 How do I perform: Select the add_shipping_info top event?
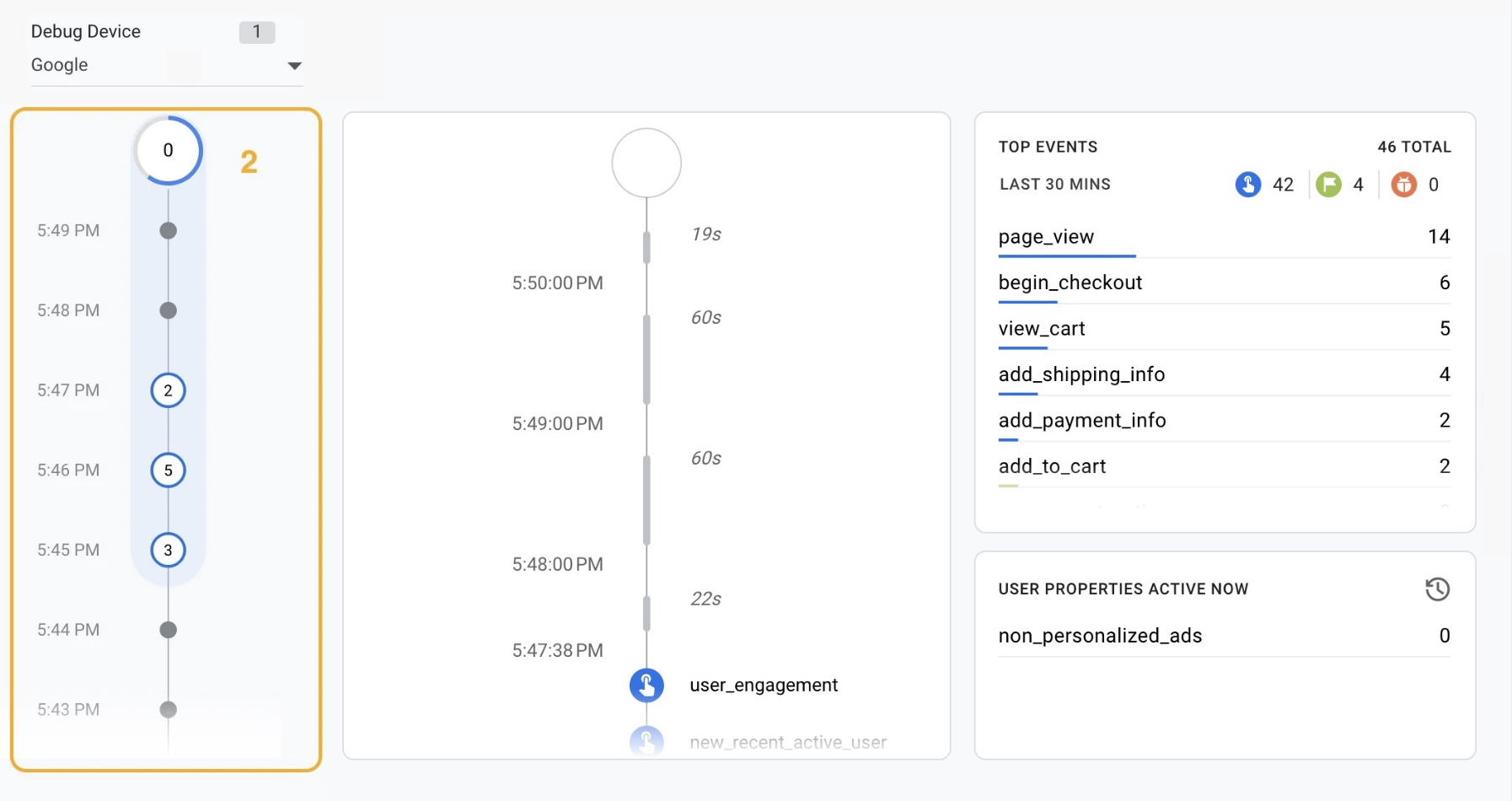(1222, 374)
